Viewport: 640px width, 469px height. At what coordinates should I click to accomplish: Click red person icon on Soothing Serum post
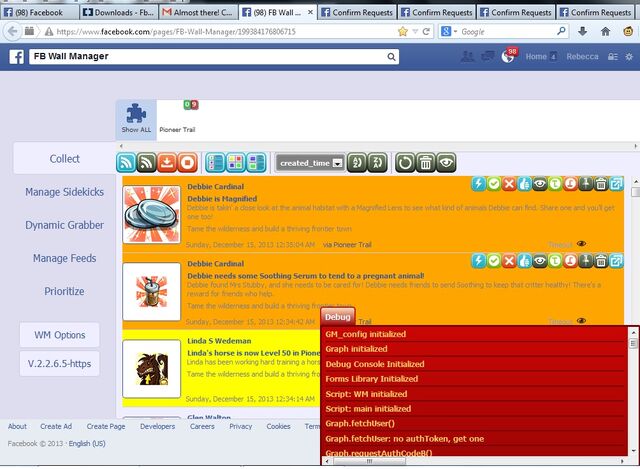click(x=570, y=261)
